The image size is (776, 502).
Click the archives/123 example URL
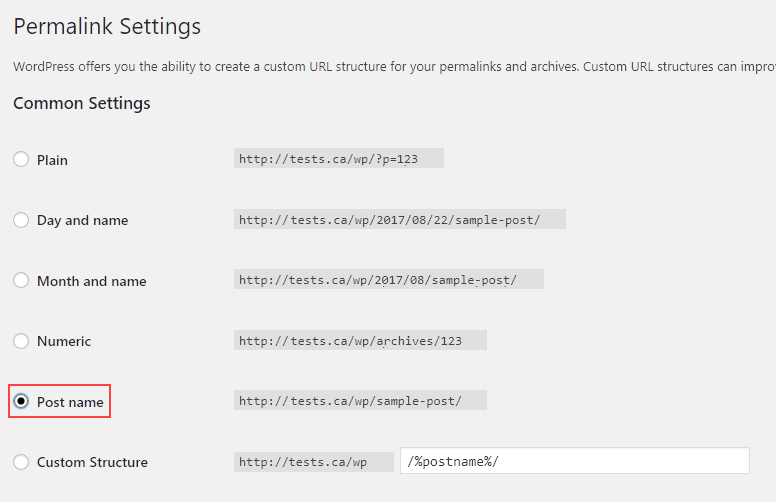(360, 341)
